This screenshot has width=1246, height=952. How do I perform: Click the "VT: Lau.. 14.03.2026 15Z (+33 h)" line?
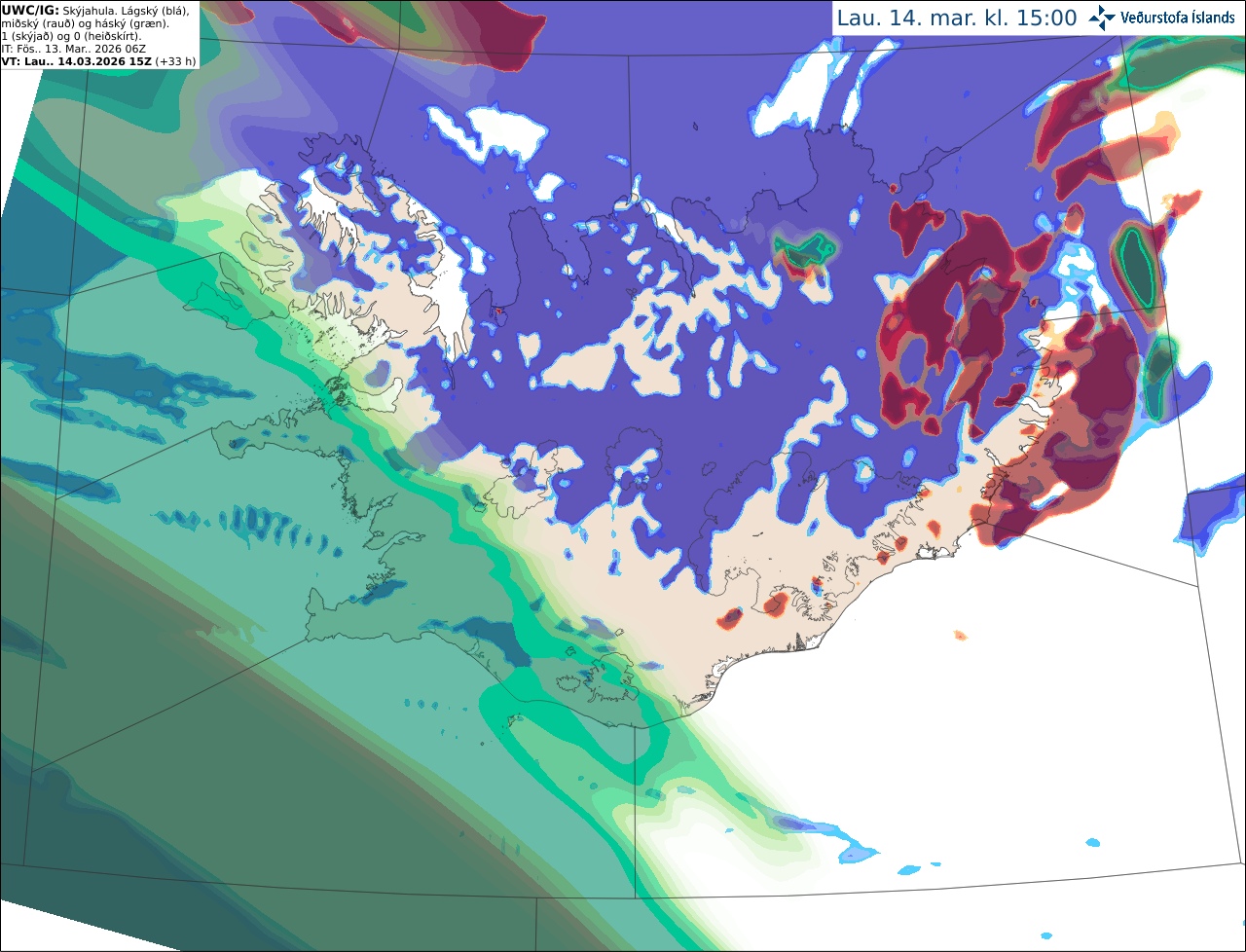[98, 60]
